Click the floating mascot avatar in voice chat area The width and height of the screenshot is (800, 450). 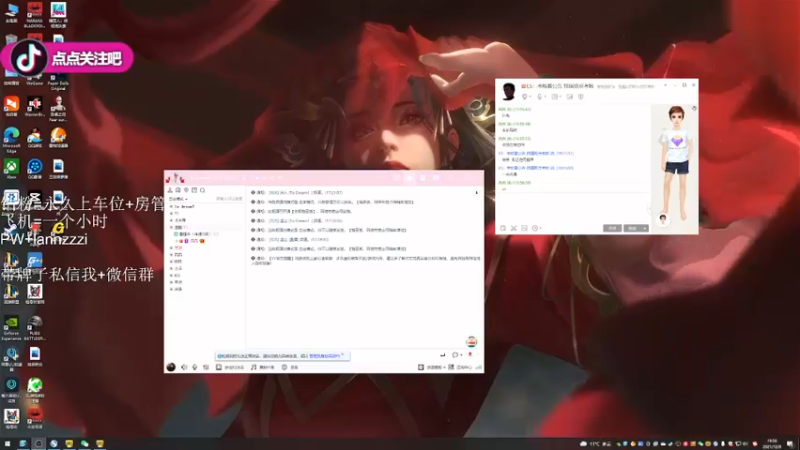(471, 341)
